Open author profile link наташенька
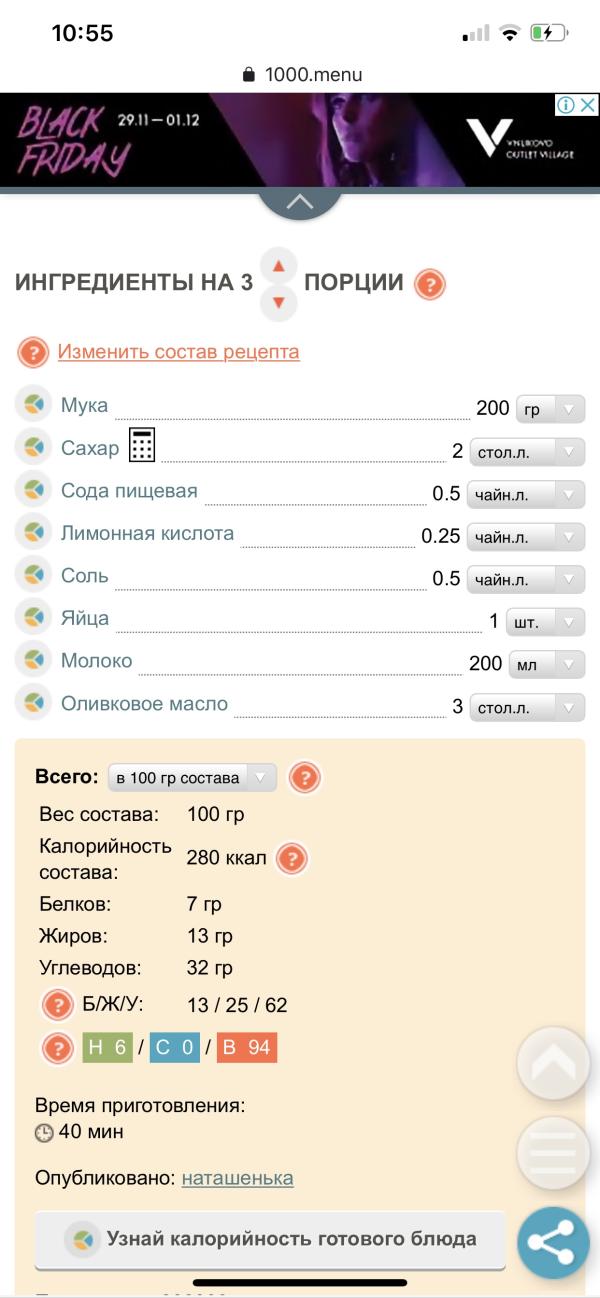 pyautogui.click(x=237, y=1178)
